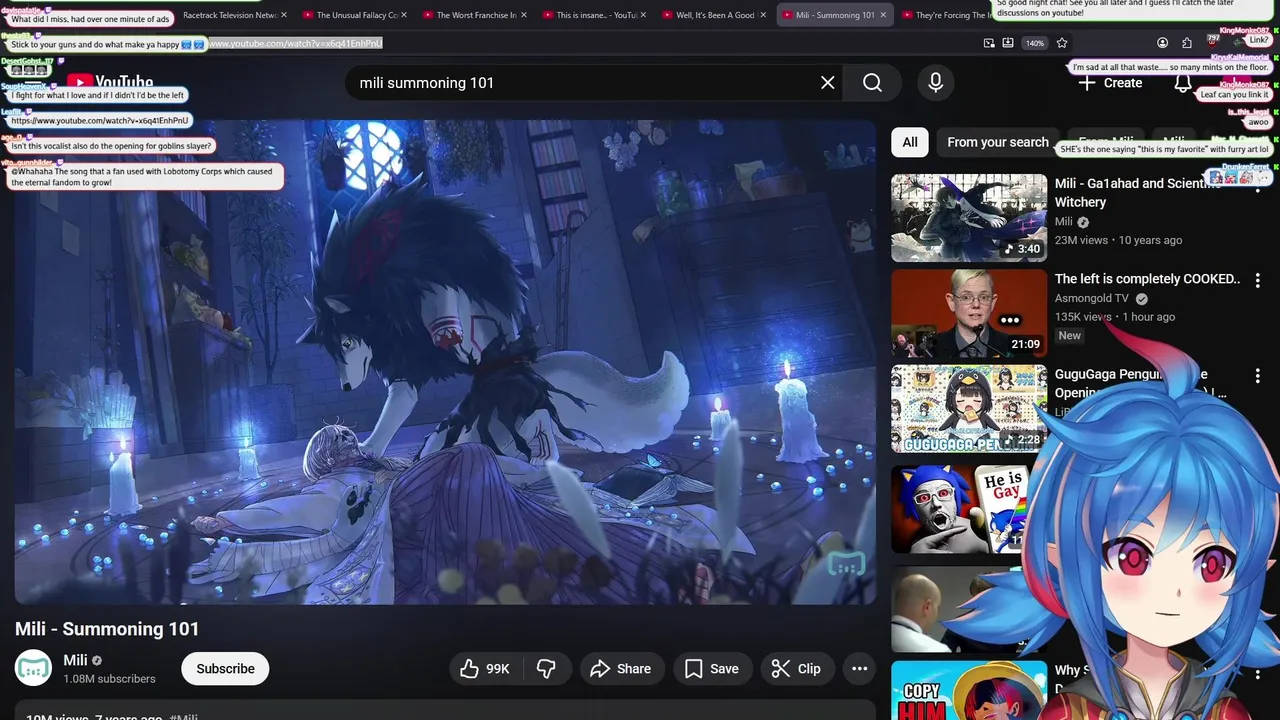1280x720 pixels.
Task: Click 'Mili - Ga1ahad and Scientific Witchery' title
Action: pyautogui.click(x=1137, y=192)
